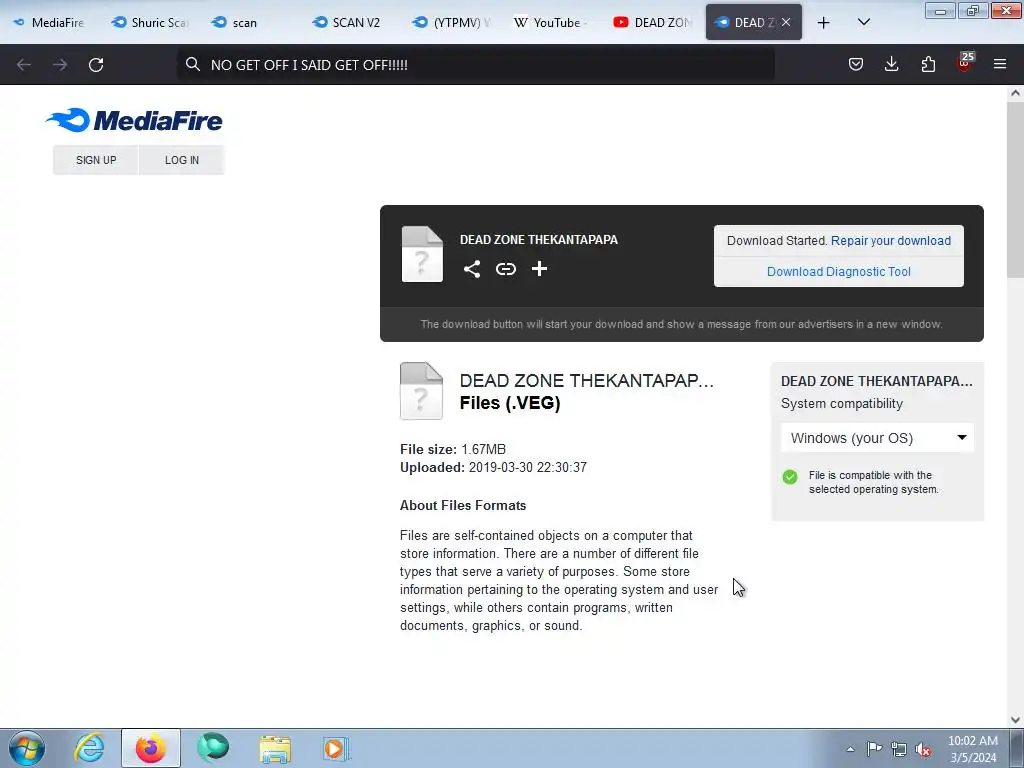Screen dimensions: 1024x768
Task: Click Repair your download link
Action: click(891, 240)
